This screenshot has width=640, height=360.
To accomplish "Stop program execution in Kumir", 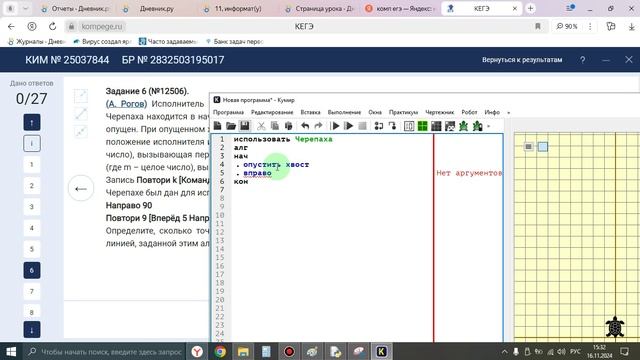I will [x=362, y=126].
